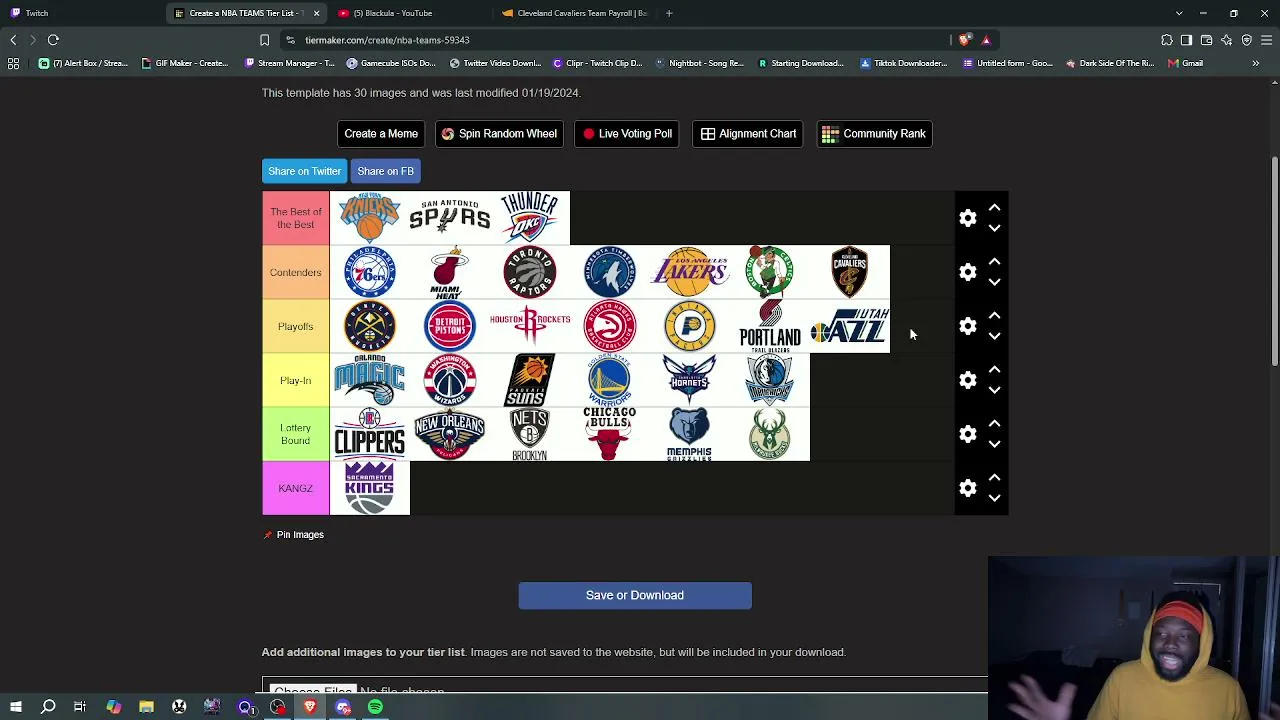The image size is (1280, 720).
Task: Select the Washington Wizards logo
Action: click(x=450, y=380)
